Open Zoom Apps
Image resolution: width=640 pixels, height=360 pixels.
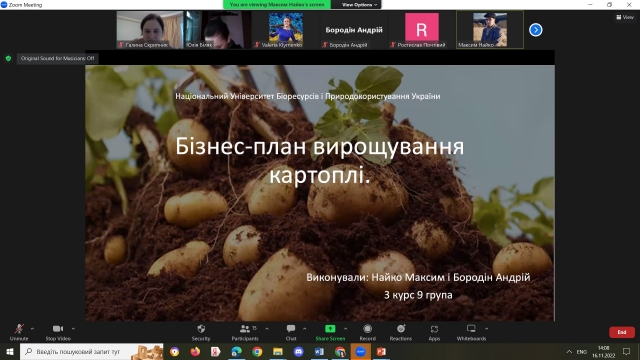pos(434,332)
